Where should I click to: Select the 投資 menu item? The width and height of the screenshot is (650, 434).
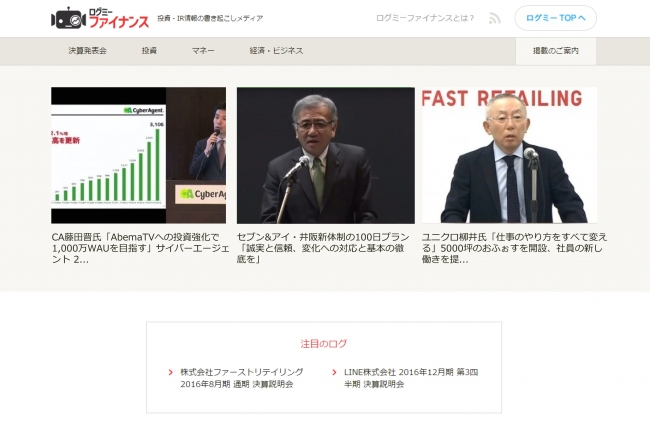[x=149, y=51]
